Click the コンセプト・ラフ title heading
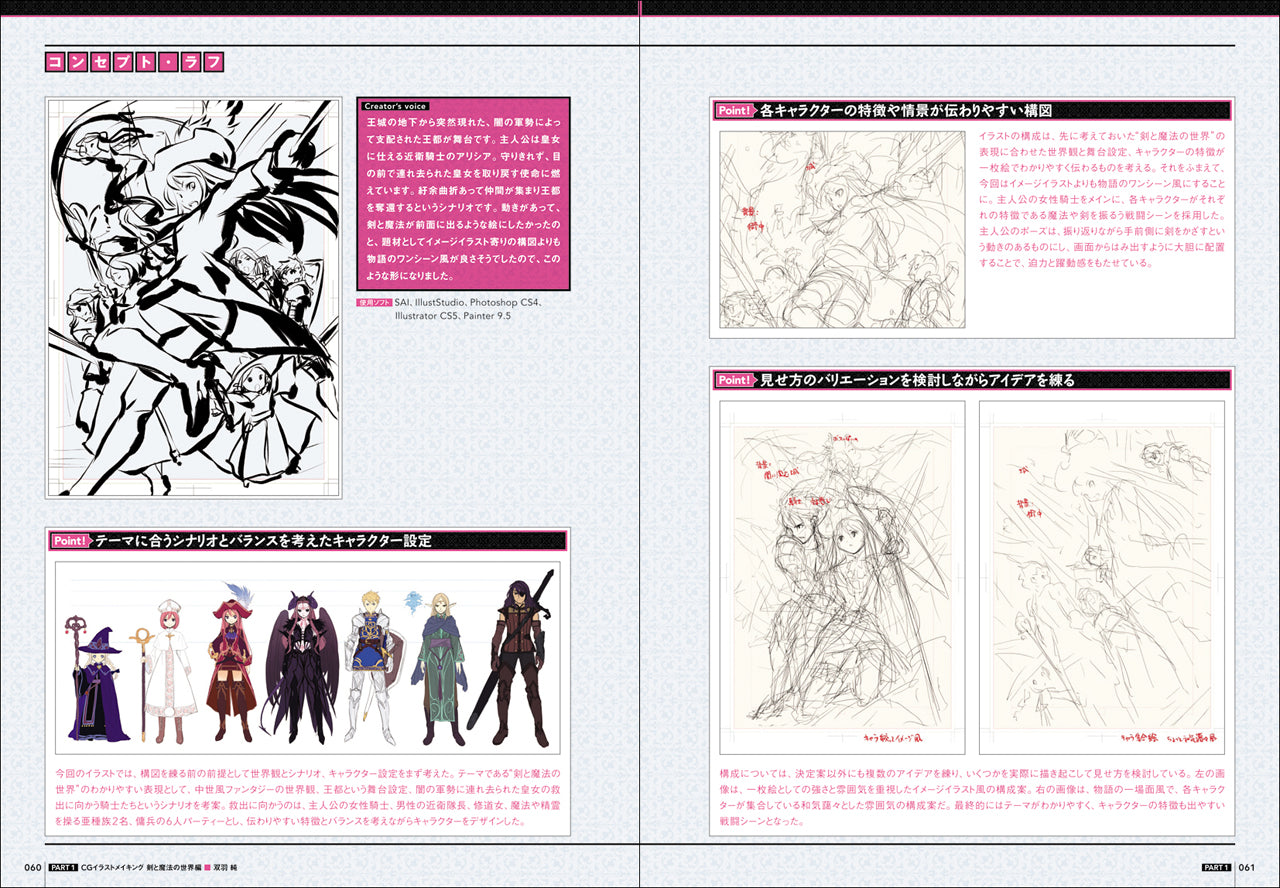 (x=135, y=63)
